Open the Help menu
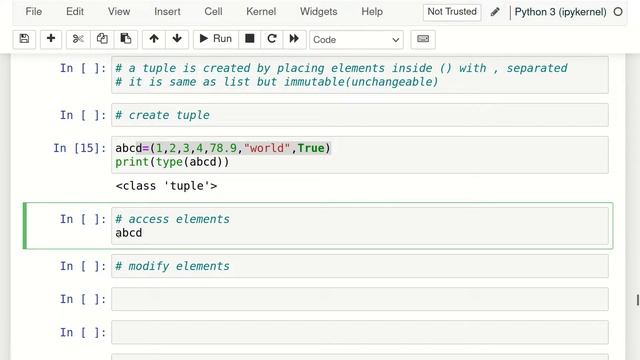 pos(372,12)
